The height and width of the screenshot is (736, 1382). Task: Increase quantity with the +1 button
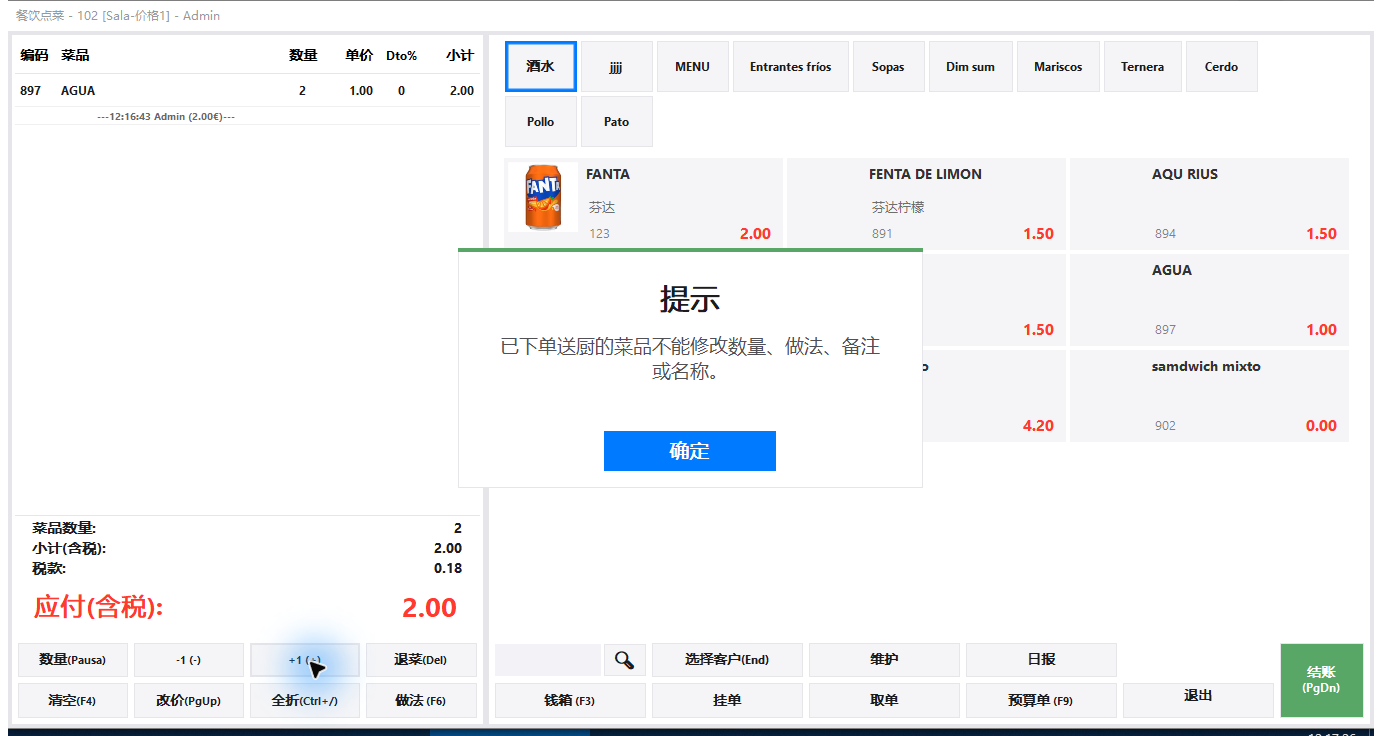click(304, 660)
